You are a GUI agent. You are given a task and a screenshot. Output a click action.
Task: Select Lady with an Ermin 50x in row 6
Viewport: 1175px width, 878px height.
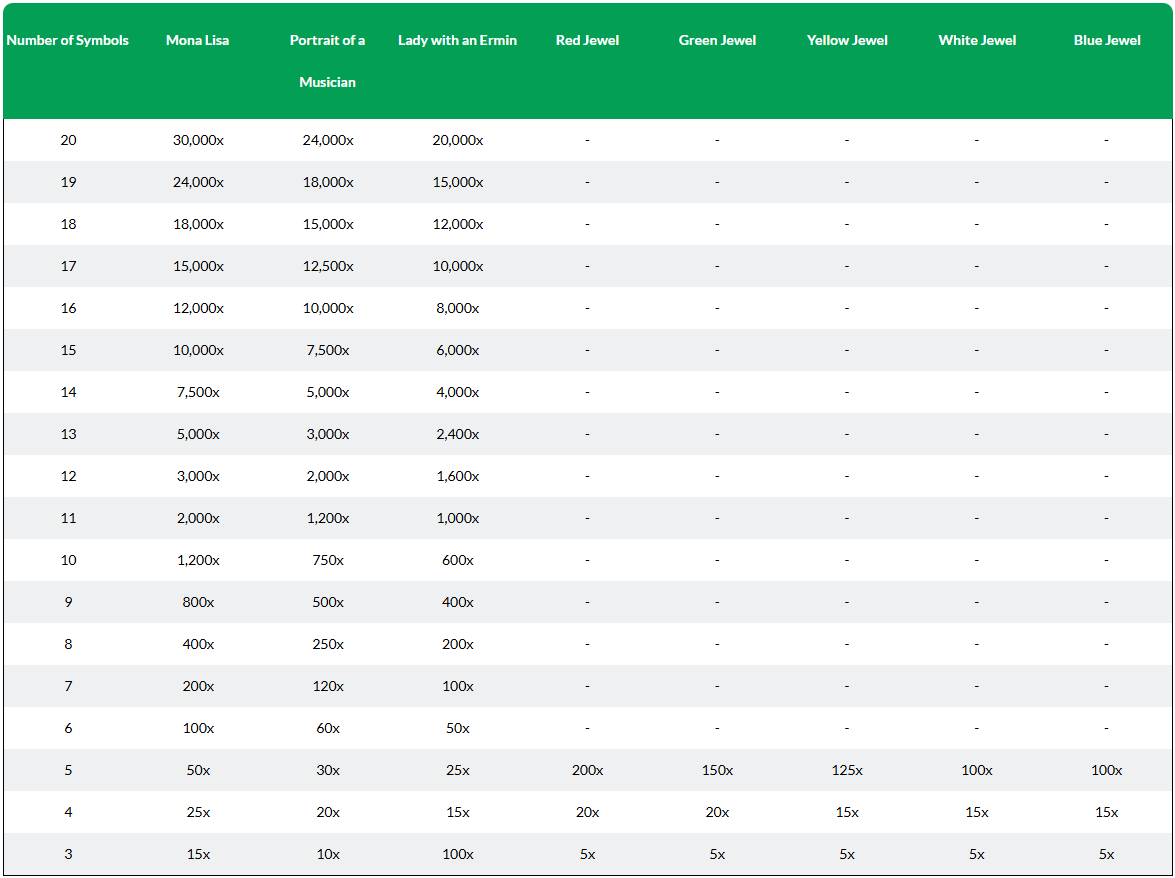(x=458, y=727)
